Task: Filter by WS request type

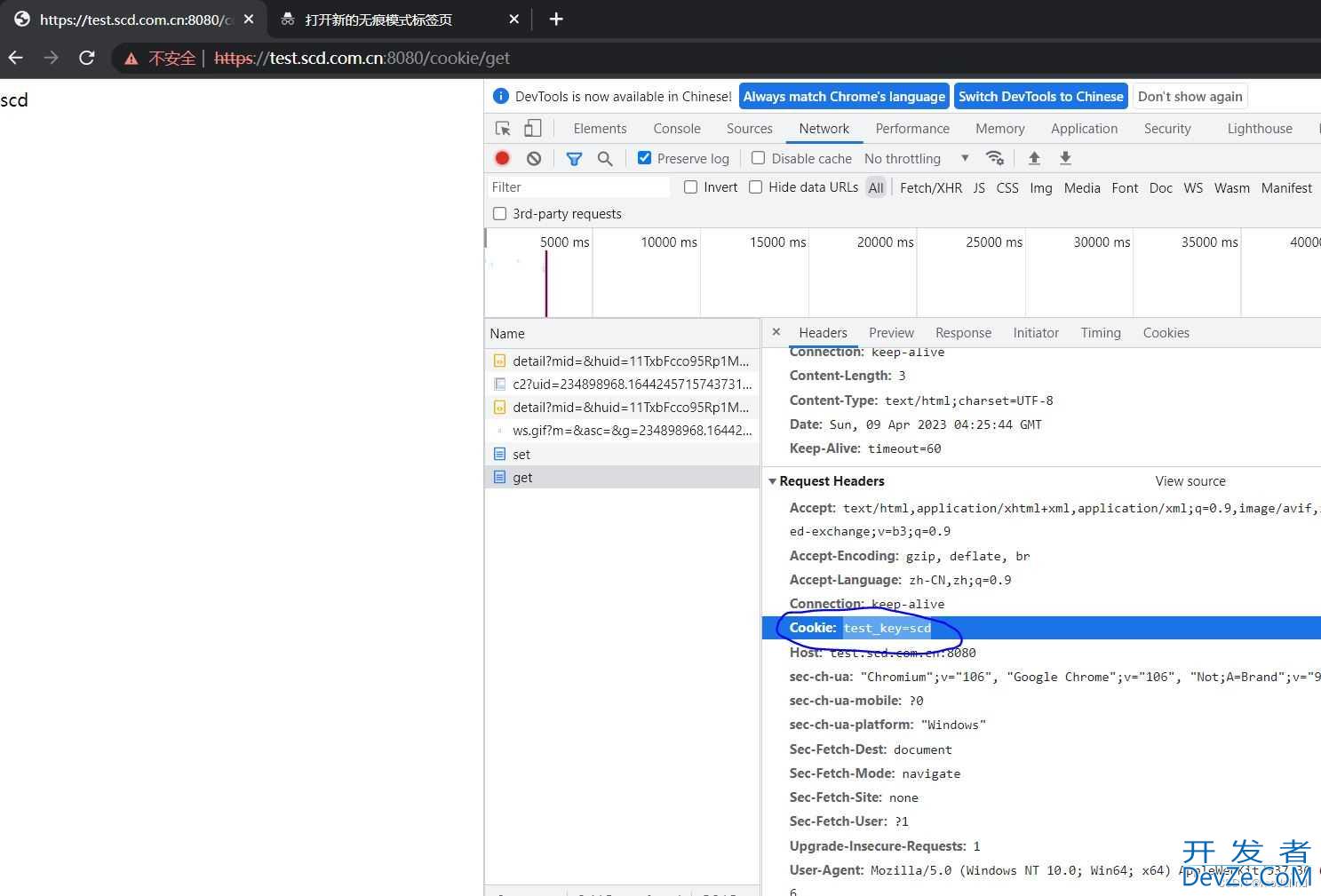Action: [1193, 187]
